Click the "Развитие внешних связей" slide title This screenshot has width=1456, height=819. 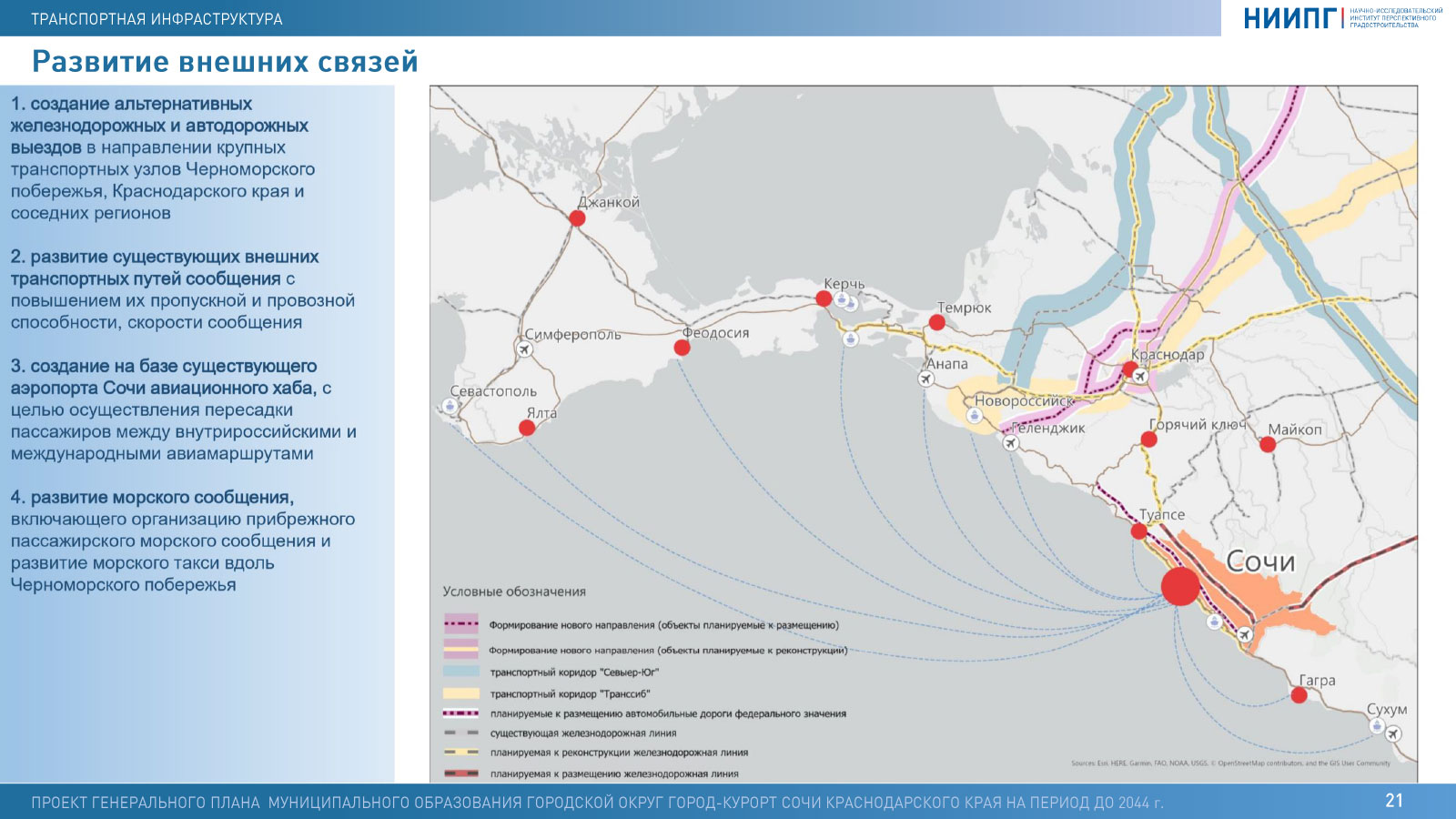pyautogui.click(x=225, y=62)
